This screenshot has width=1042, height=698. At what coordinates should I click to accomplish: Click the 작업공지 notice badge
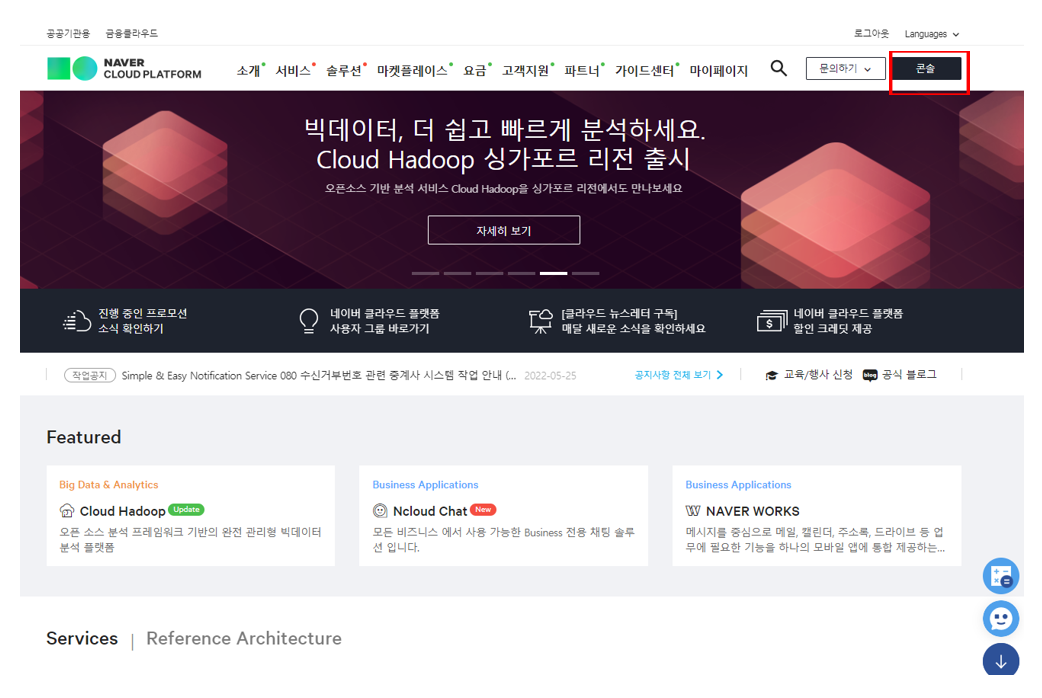(90, 376)
